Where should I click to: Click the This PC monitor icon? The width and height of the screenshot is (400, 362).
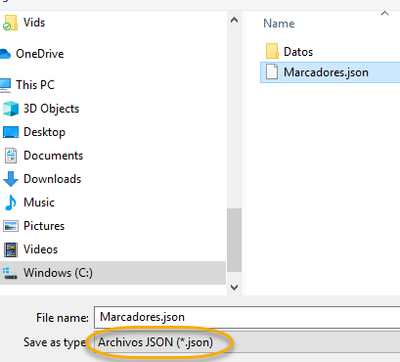click(x=6, y=85)
